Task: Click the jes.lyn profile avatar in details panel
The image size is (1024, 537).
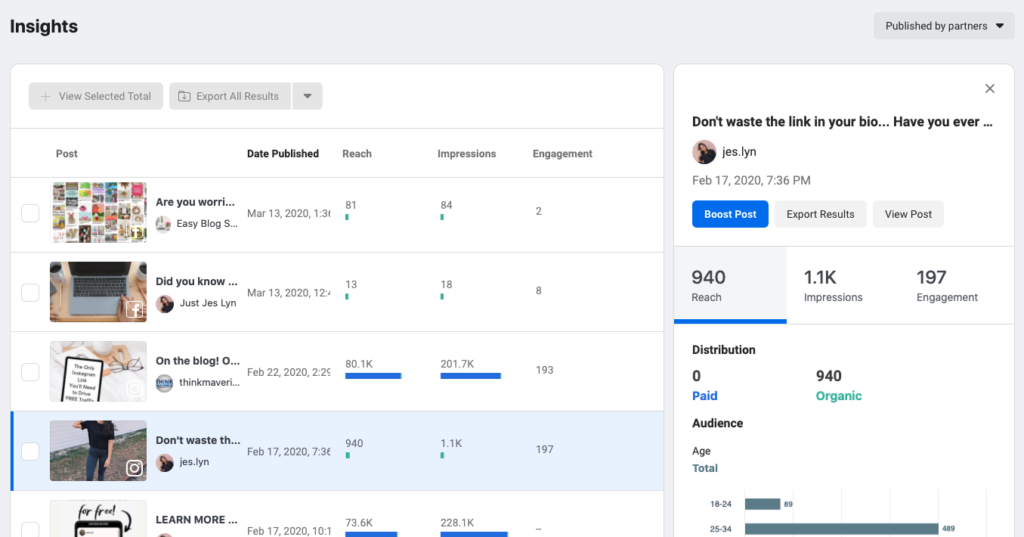Action: pyautogui.click(x=702, y=152)
